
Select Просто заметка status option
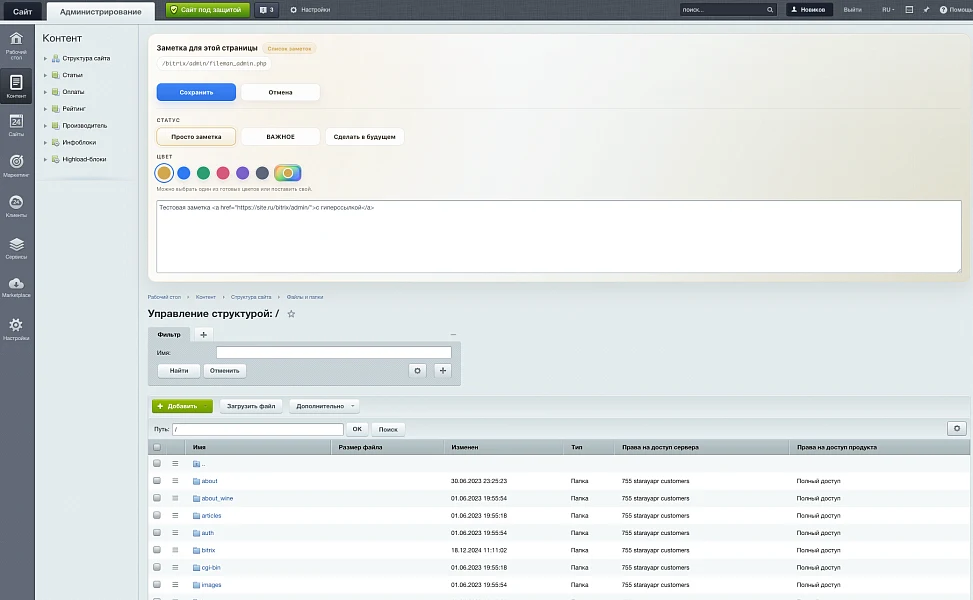(x=196, y=137)
